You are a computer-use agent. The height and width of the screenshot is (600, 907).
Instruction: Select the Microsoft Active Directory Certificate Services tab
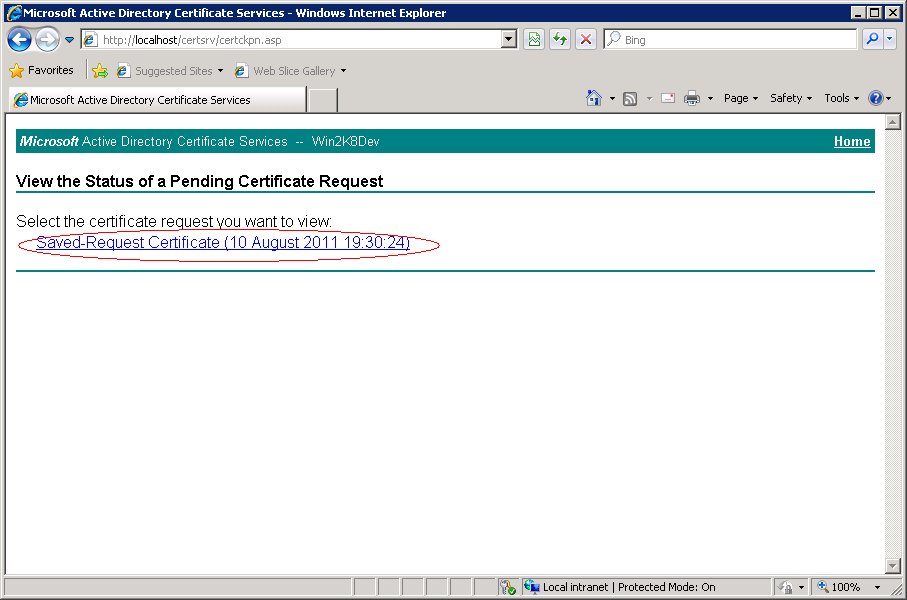(x=157, y=100)
